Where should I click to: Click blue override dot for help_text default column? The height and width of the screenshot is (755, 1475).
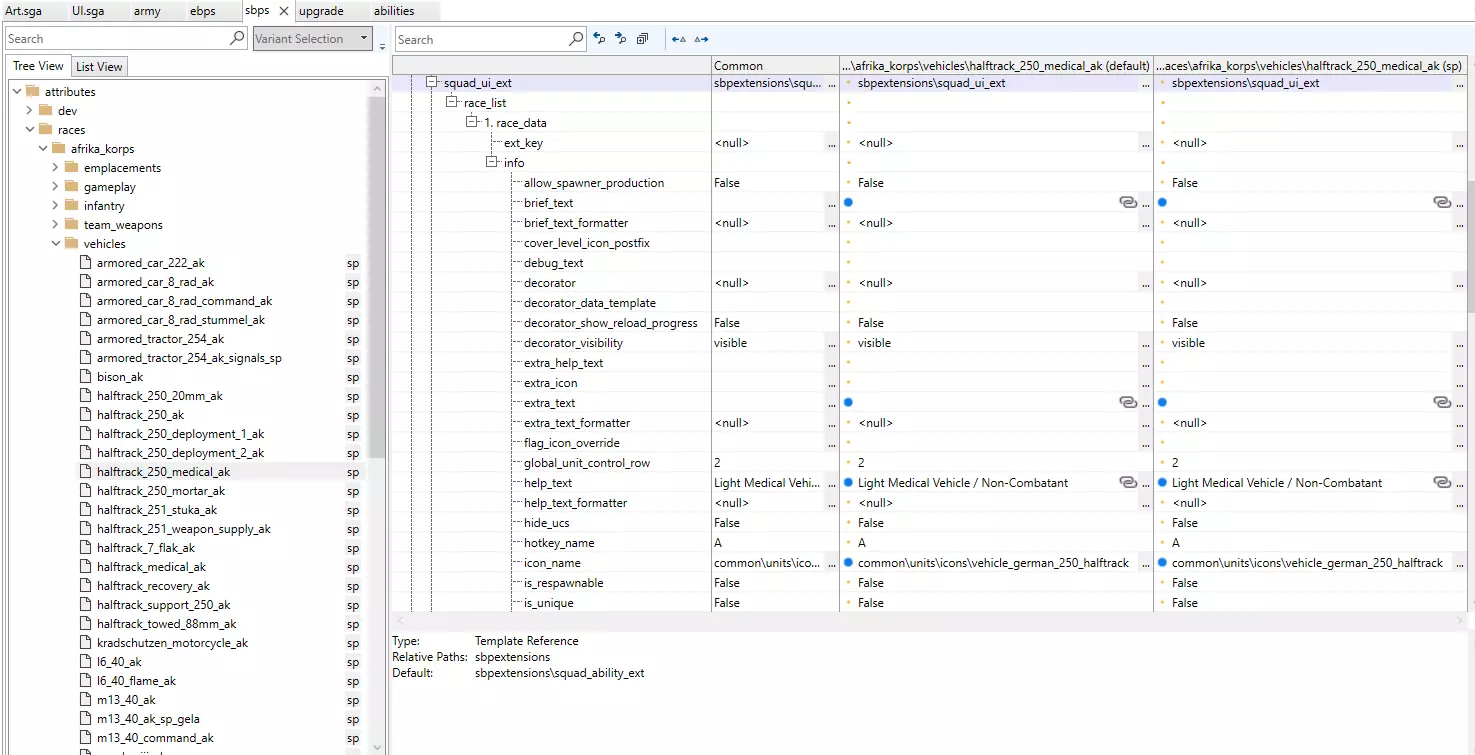[848, 483]
